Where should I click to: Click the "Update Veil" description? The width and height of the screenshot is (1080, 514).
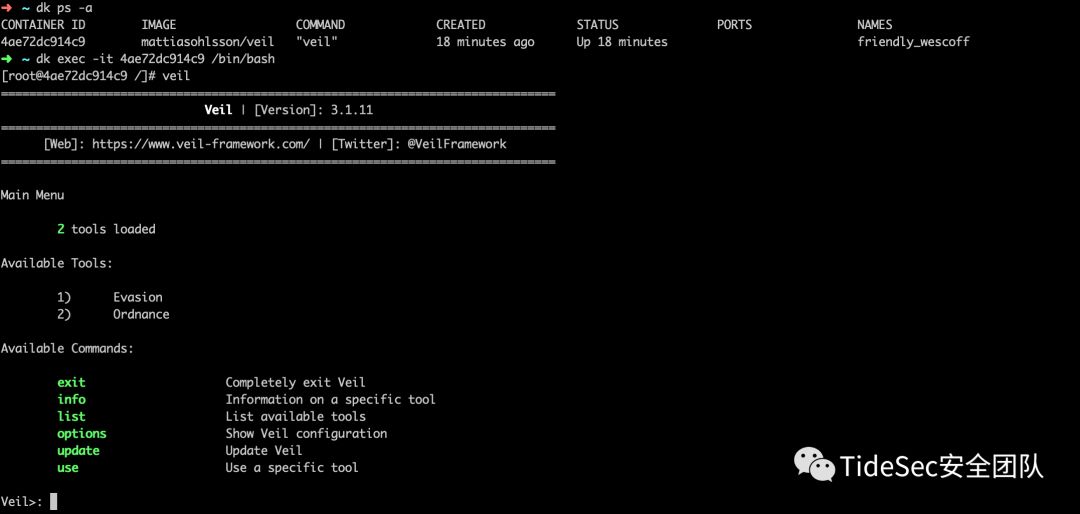[264, 451]
